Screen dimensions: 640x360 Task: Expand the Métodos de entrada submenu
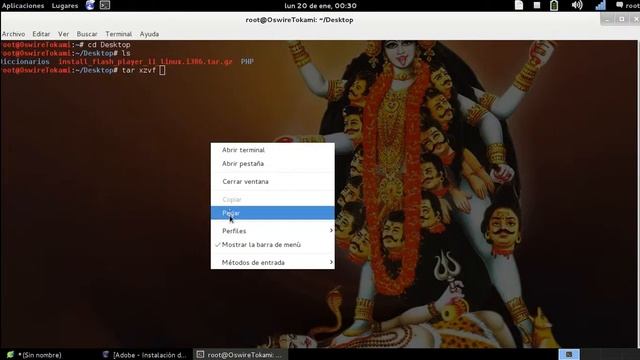click(272, 262)
